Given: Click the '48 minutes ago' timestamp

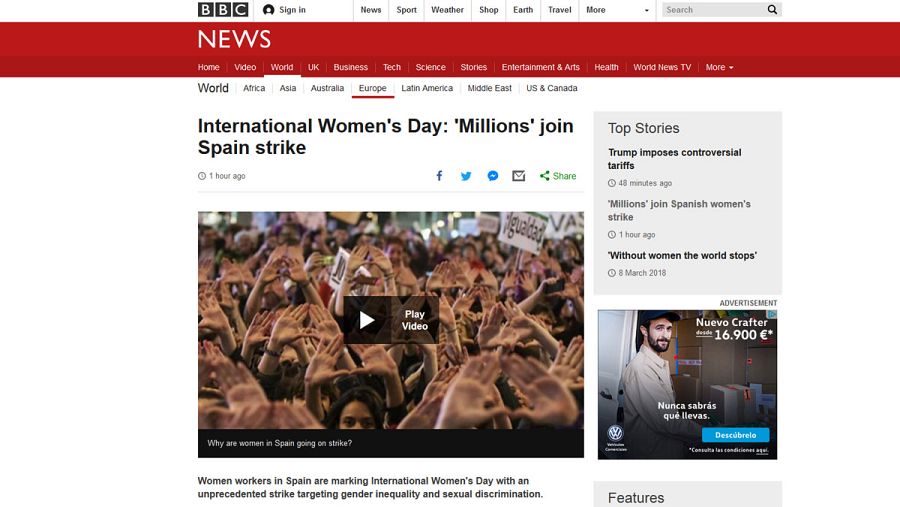Looking at the screenshot, I should (x=645, y=183).
